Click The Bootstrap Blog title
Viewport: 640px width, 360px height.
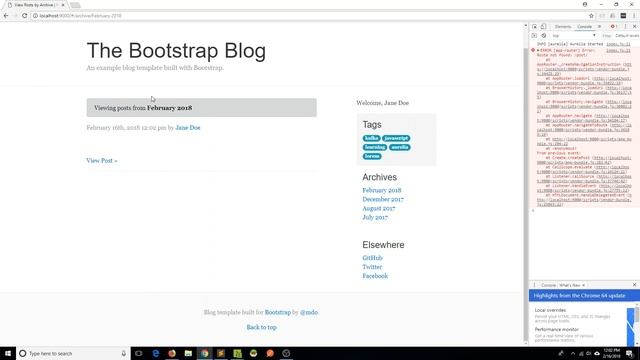176,51
